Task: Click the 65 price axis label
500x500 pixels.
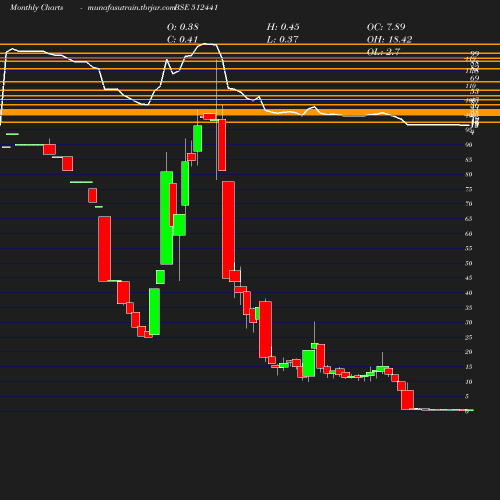Action: [469, 219]
